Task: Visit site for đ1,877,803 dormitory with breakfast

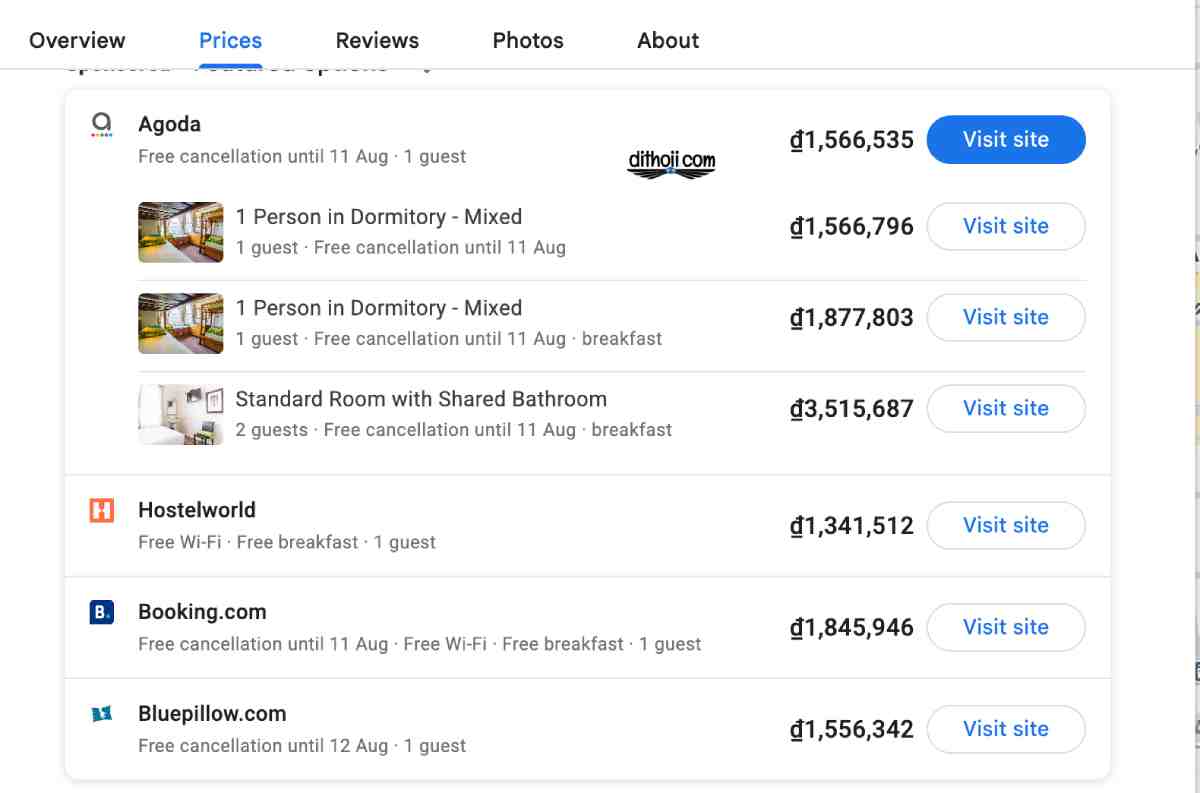Action: click(1006, 317)
